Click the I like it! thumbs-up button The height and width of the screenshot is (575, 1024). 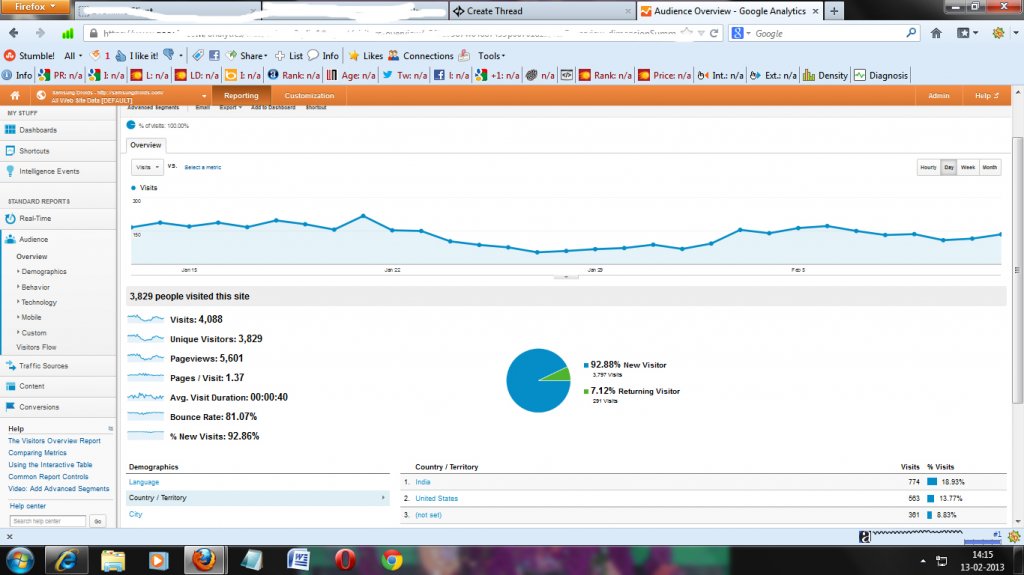coord(136,56)
